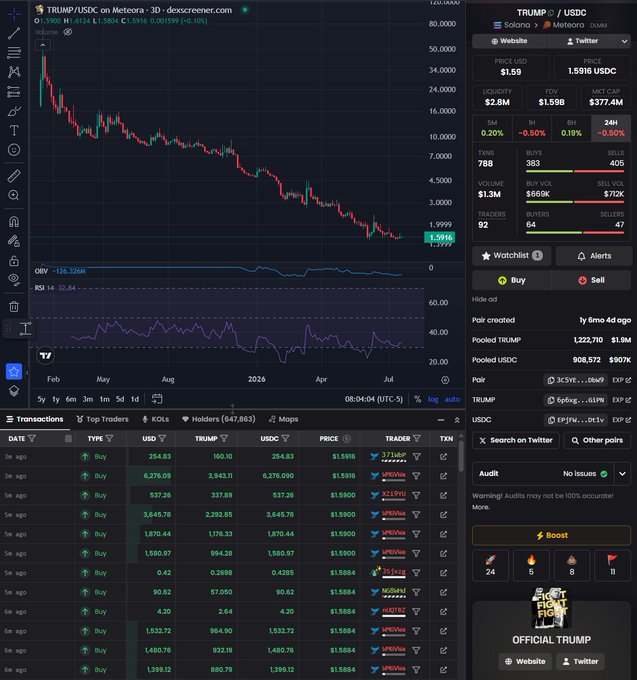The width and height of the screenshot is (637, 680).
Task: Collapse the indicator legend chevron
Action: pyautogui.click(x=42, y=45)
